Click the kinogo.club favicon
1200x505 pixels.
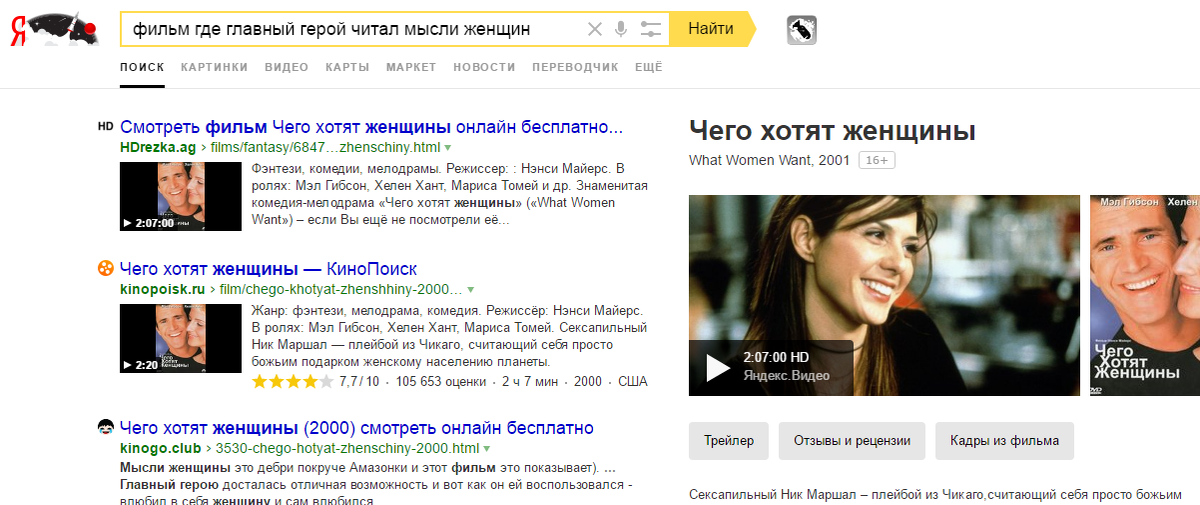tap(106, 427)
